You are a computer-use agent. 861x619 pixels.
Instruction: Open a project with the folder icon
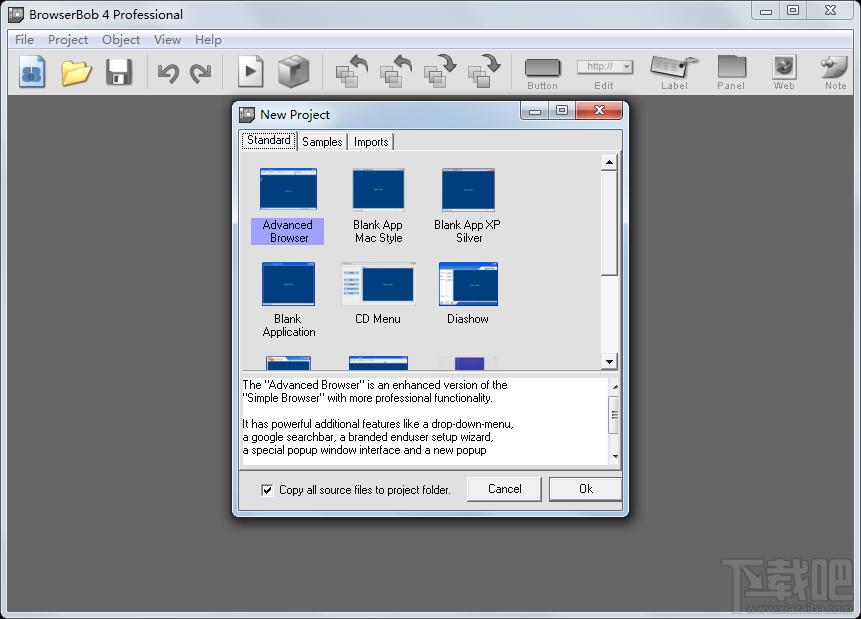pos(76,73)
